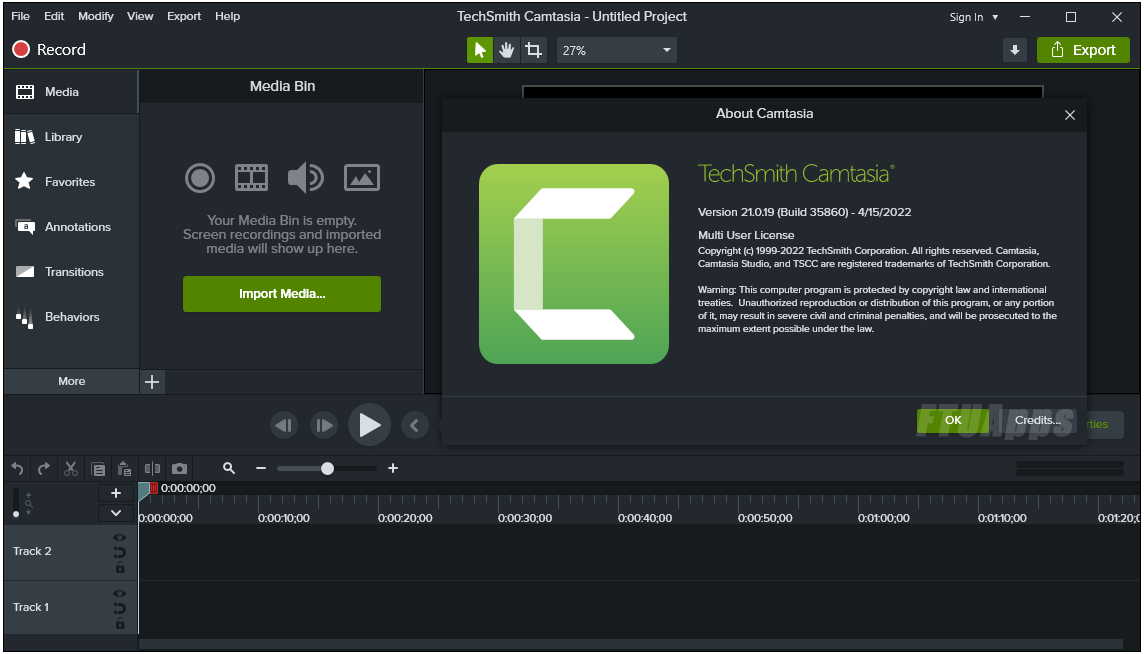Open the Export menu
1144x654 pixels.
point(184,16)
